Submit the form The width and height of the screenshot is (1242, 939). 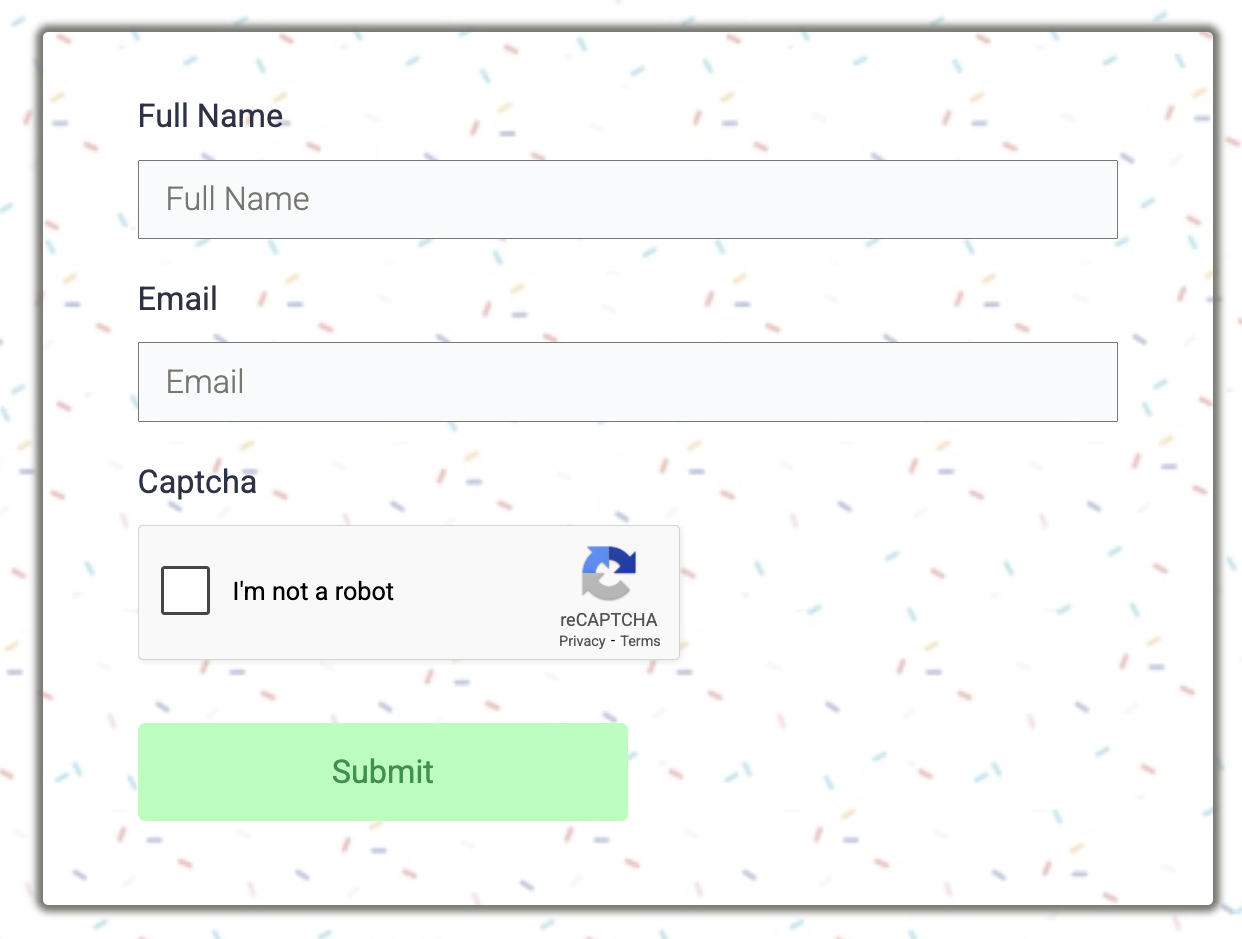tap(382, 772)
